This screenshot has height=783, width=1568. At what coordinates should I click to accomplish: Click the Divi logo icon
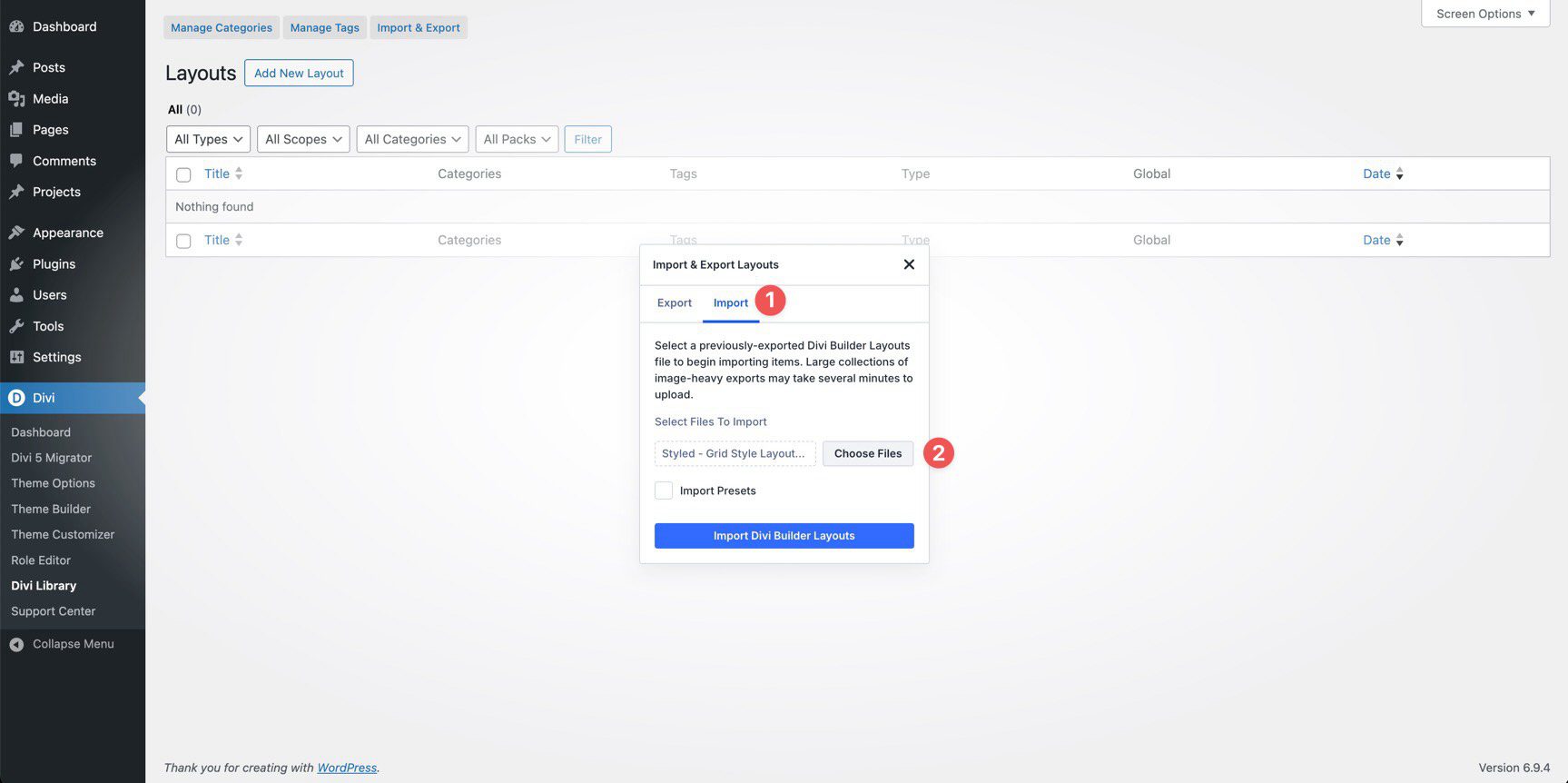pos(16,398)
